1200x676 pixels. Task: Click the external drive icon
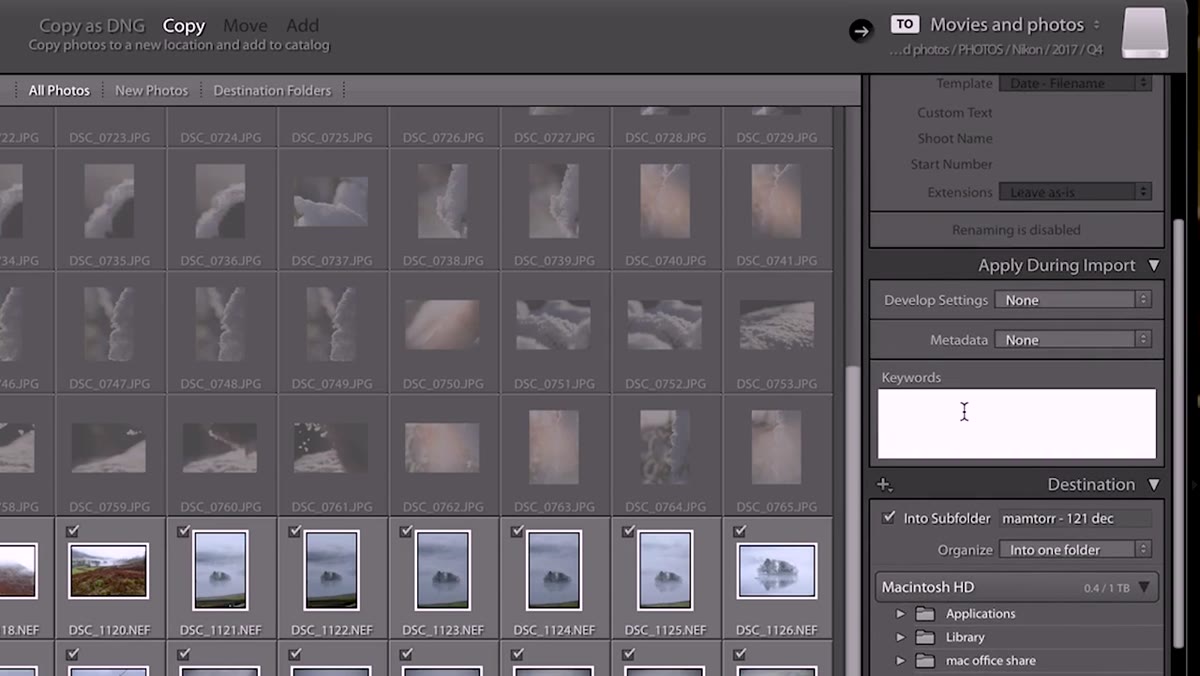[x=1145, y=34]
